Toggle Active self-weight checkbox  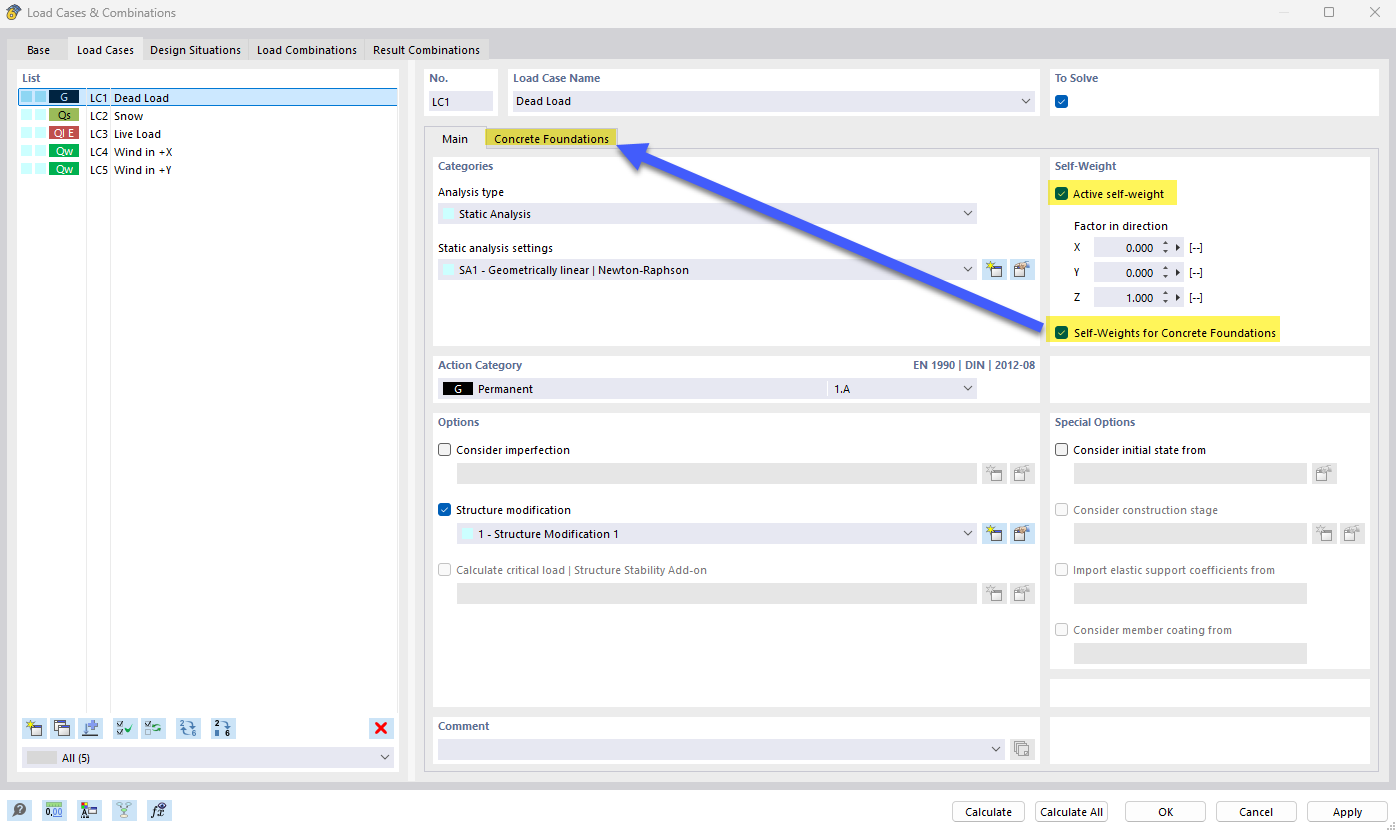pos(1061,193)
